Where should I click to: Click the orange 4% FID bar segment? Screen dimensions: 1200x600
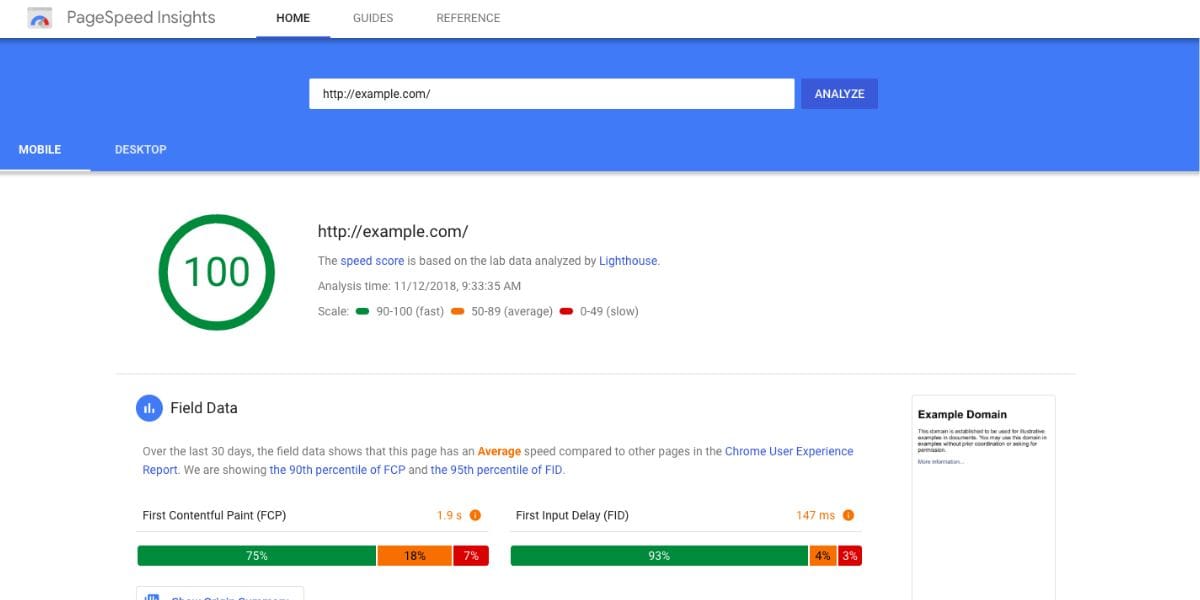pyautogui.click(x=823, y=556)
